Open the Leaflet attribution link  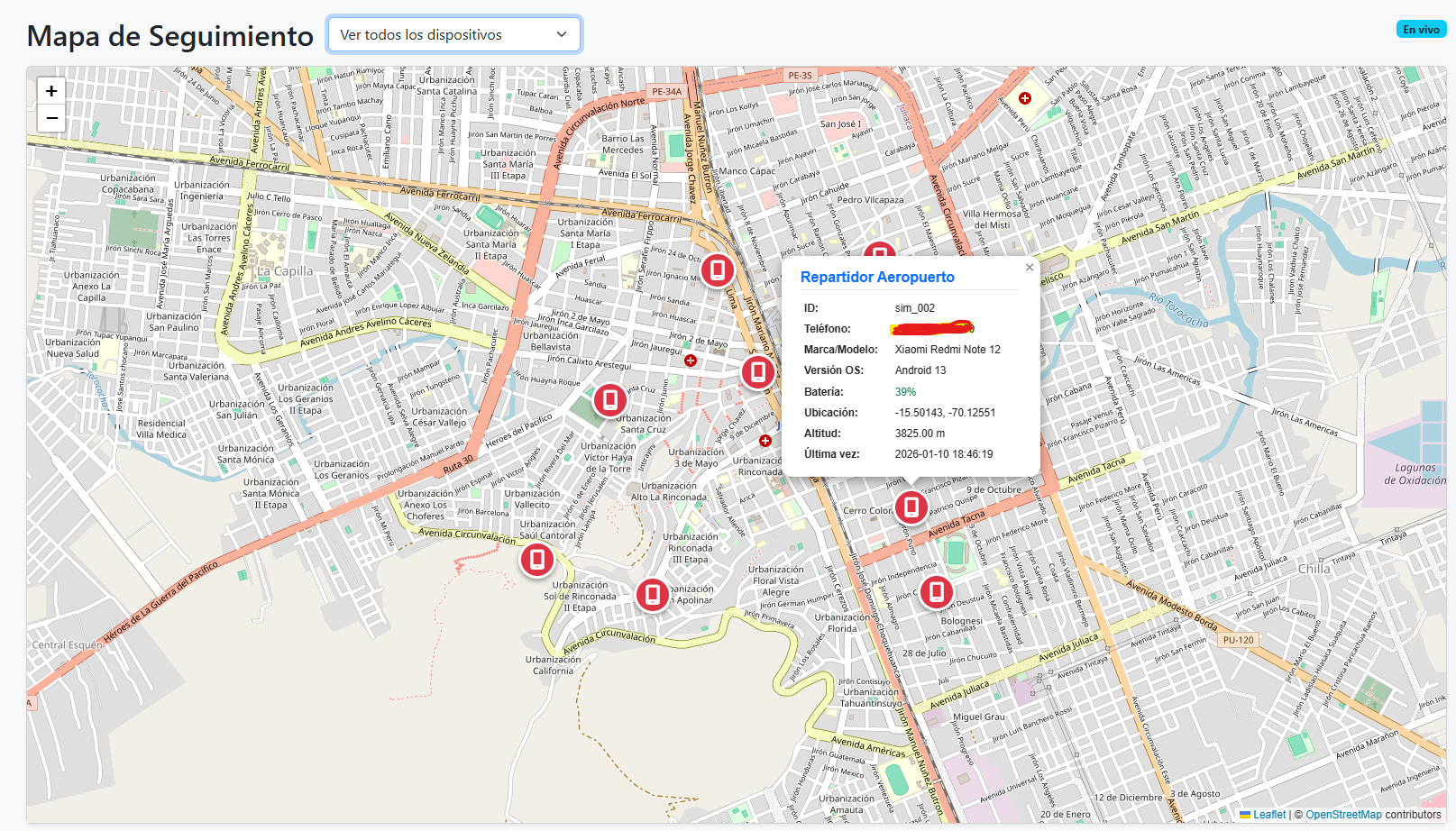(1268, 815)
